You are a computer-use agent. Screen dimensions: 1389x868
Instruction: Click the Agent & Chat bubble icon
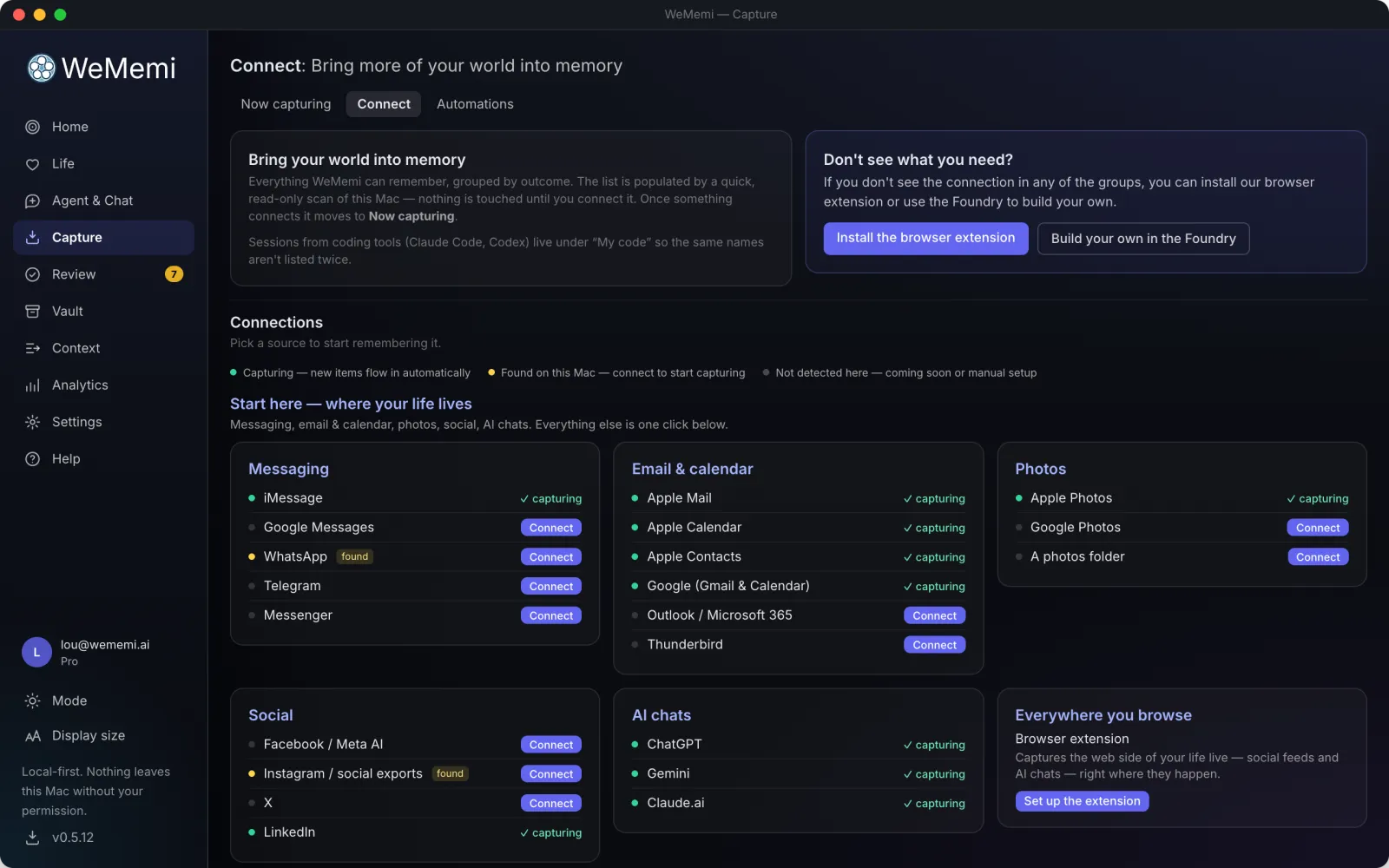pos(32,201)
